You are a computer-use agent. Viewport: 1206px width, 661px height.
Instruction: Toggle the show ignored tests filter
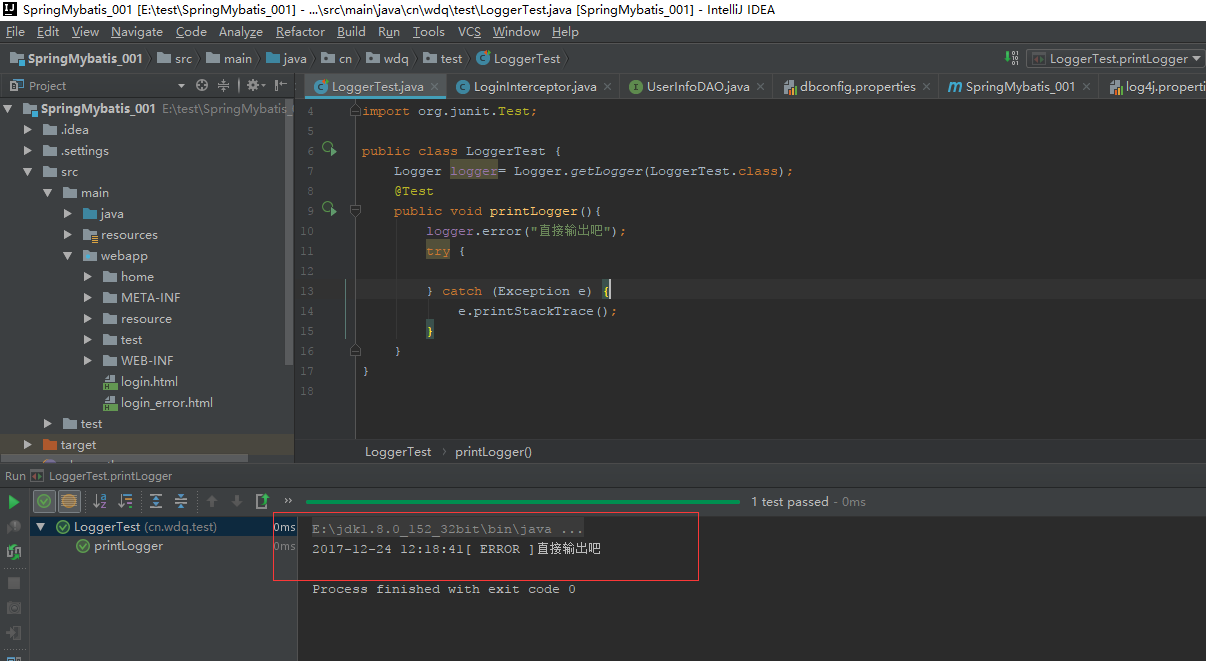coord(69,501)
